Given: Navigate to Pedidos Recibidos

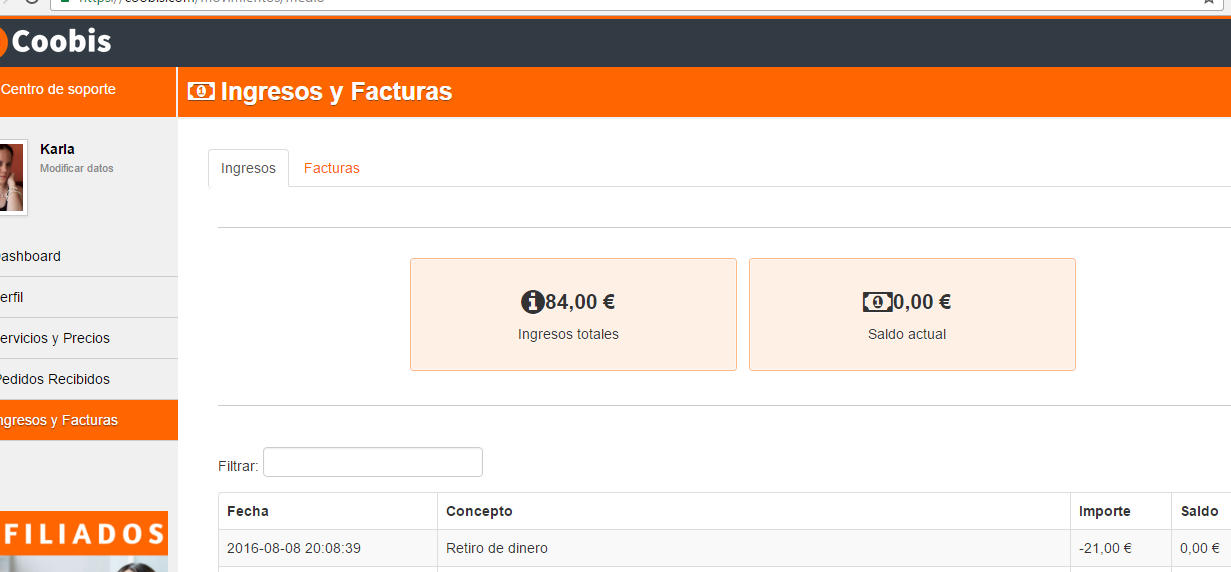Looking at the screenshot, I should pyautogui.click(x=54, y=379).
